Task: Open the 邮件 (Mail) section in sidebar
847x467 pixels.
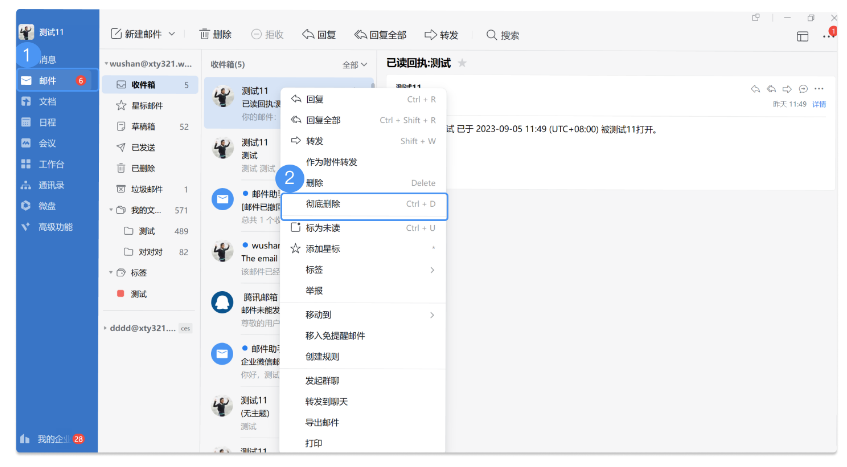Action: (57, 80)
